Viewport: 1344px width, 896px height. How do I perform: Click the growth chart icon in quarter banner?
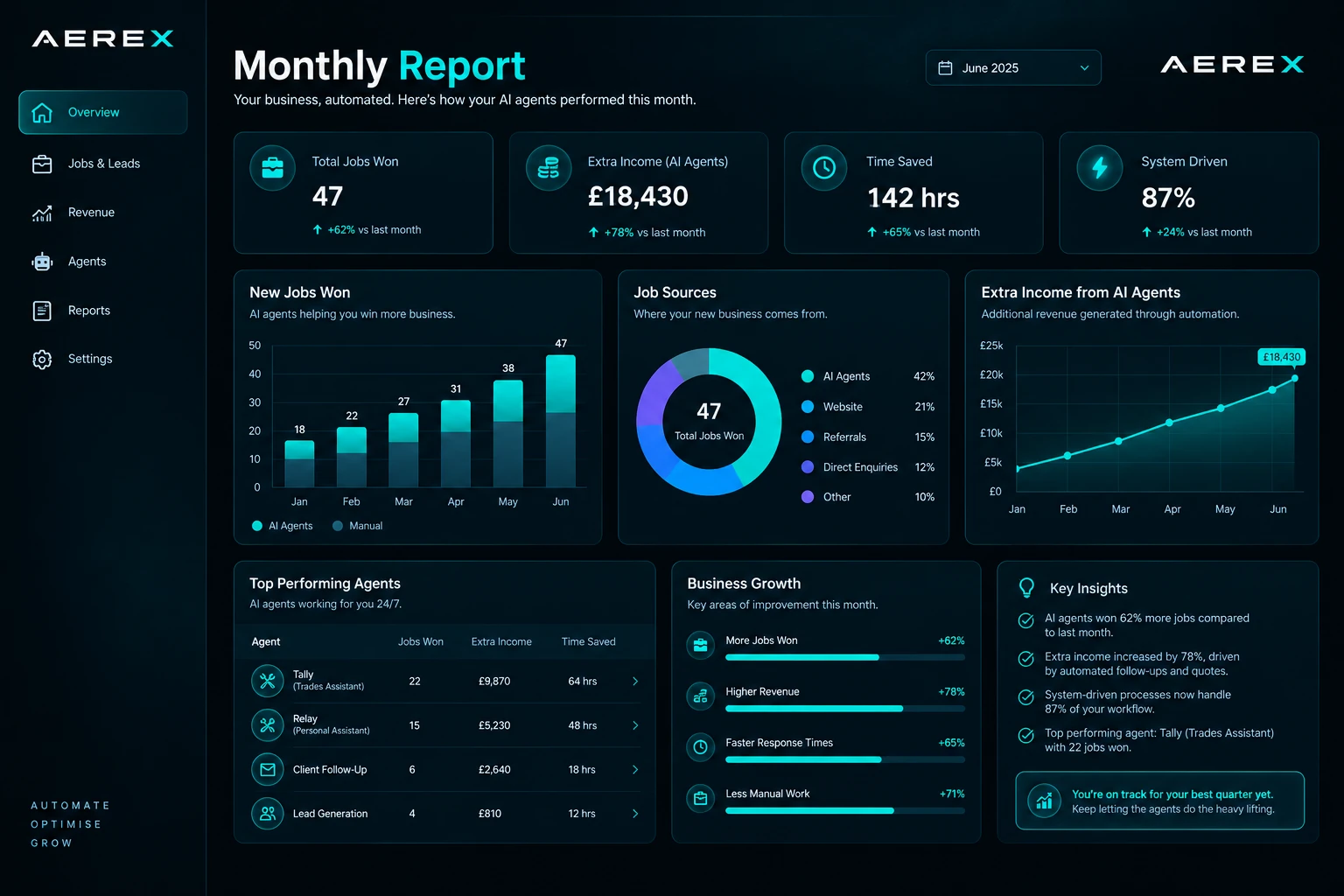(x=1044, y=800)
